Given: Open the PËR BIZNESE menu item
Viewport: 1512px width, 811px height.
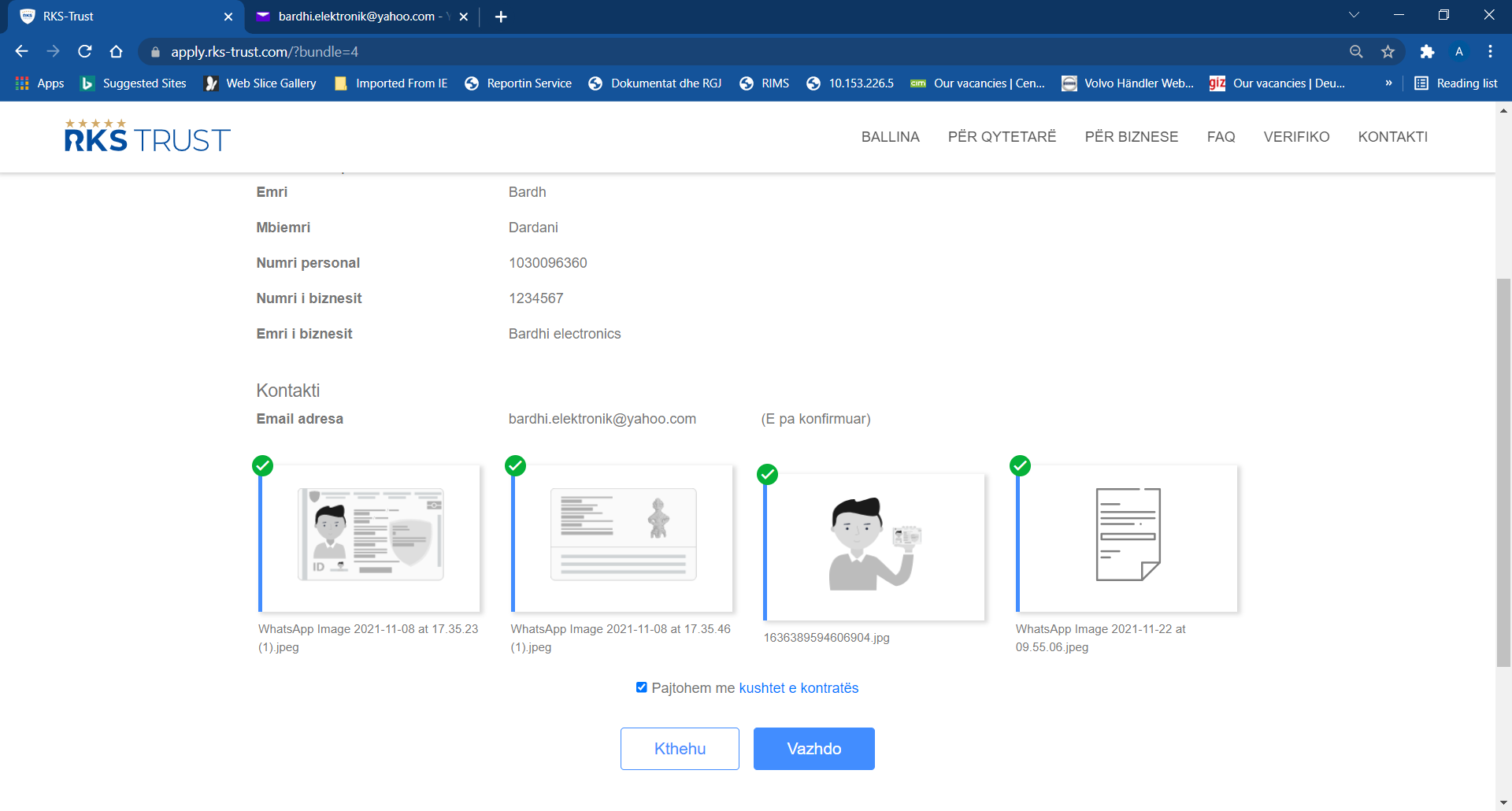Looking at the screenshot, I should tap(1131, 136).
